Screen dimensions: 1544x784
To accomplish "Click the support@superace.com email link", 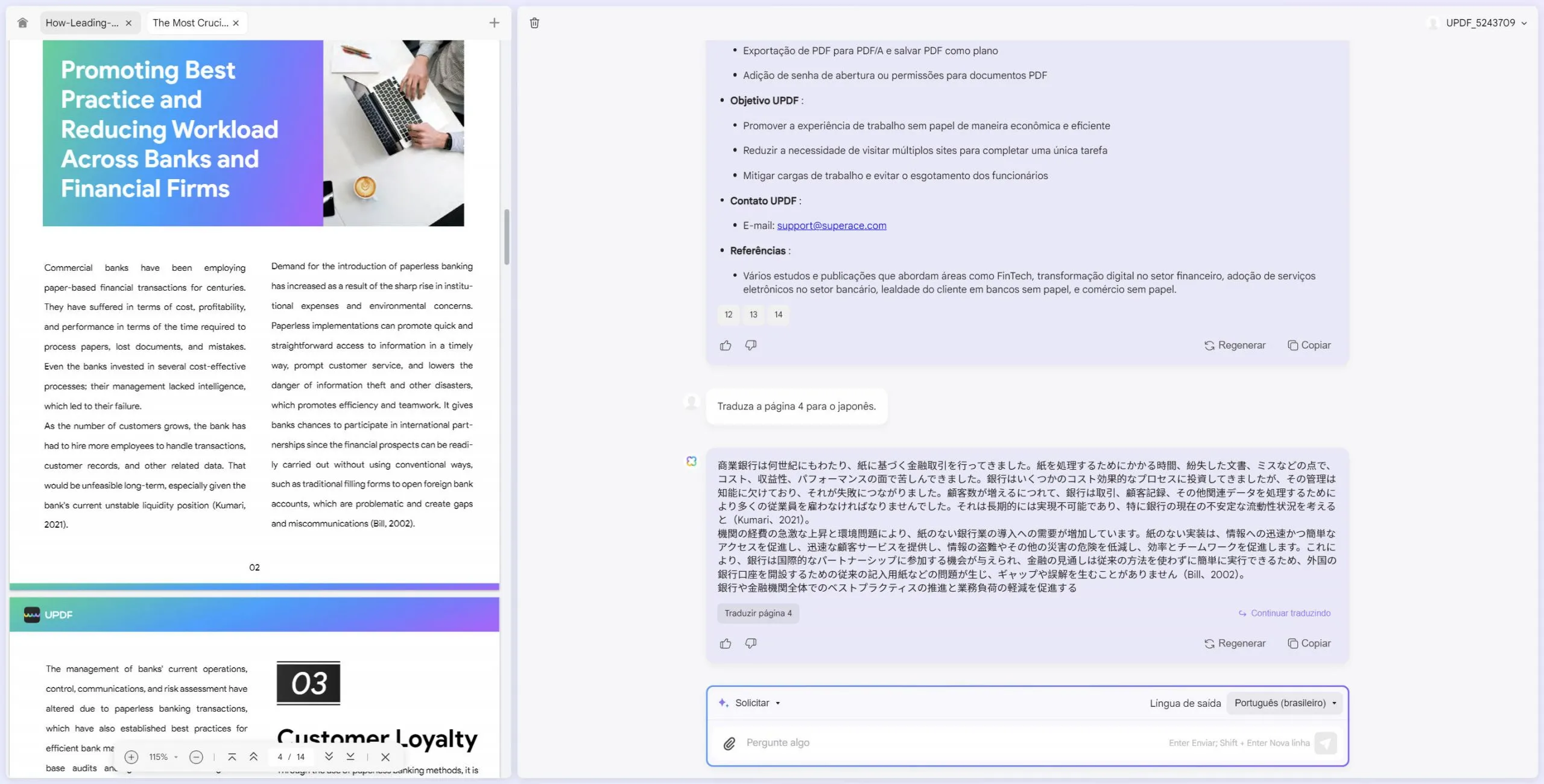I will (831, 225).
